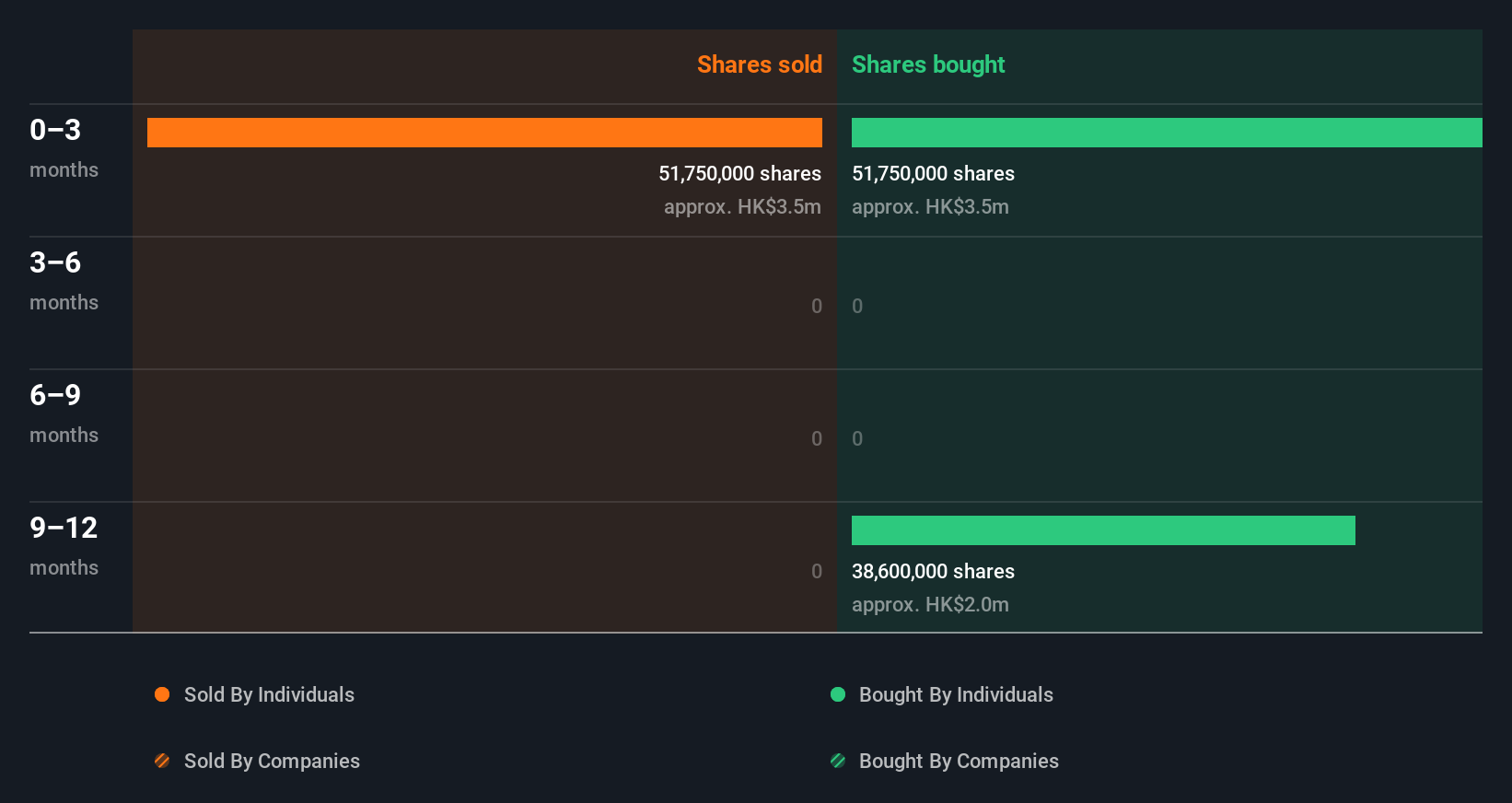
Task: Toggle the Bought By Companies legend label
Action: pos(959,761)
